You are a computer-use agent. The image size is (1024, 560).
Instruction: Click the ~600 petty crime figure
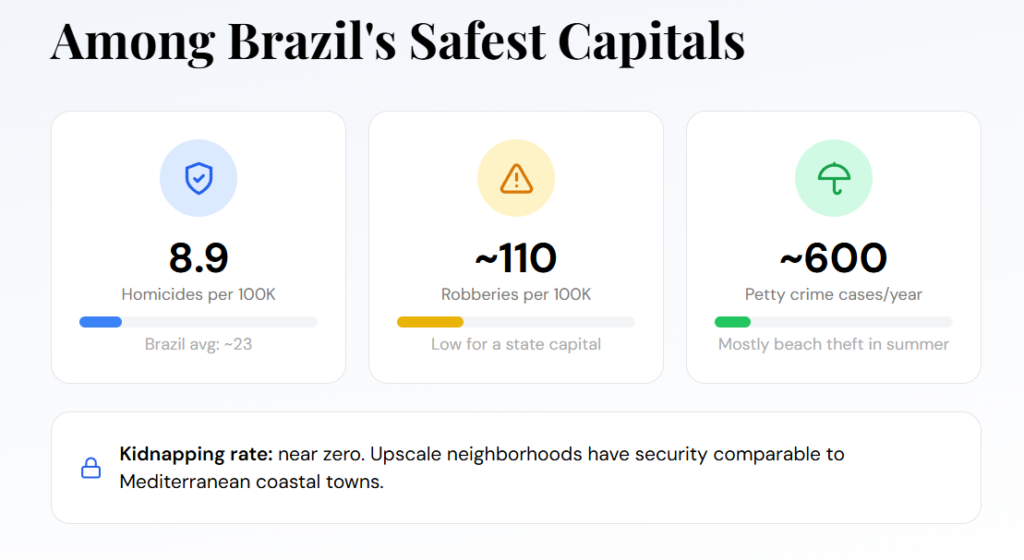coord(833,258)
